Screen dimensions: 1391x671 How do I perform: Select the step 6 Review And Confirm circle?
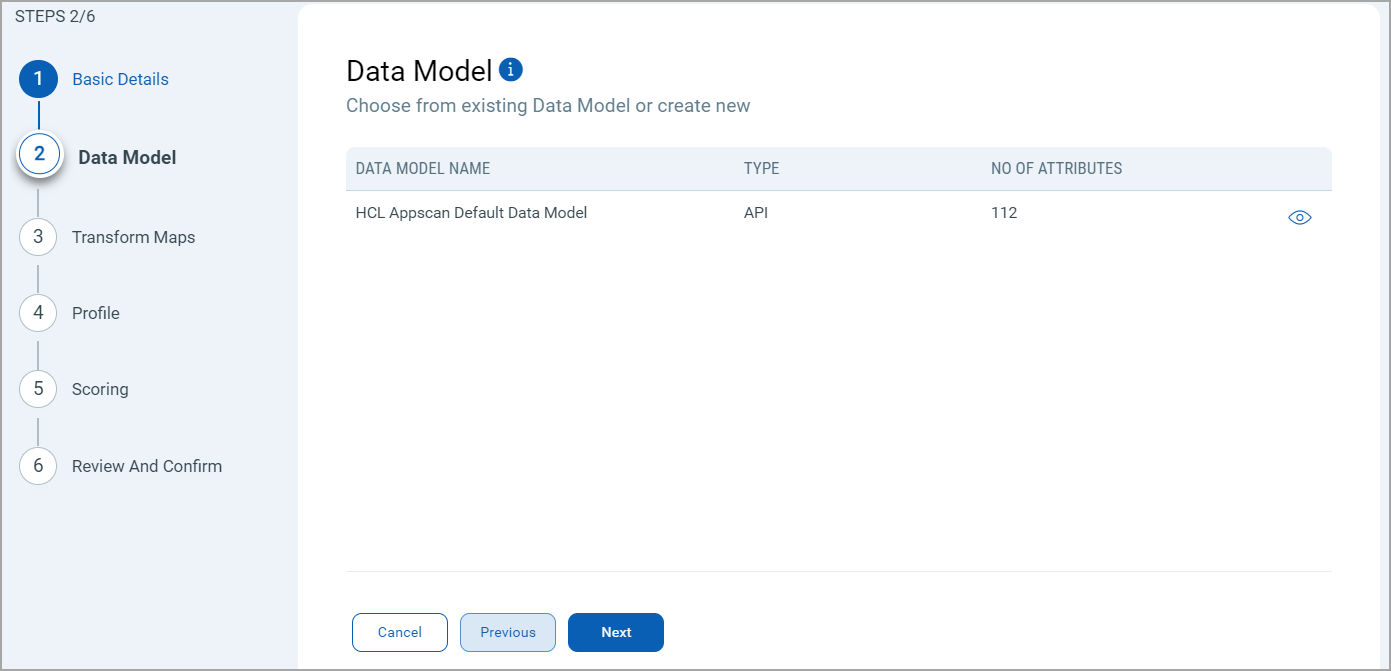tap(38, 466)
